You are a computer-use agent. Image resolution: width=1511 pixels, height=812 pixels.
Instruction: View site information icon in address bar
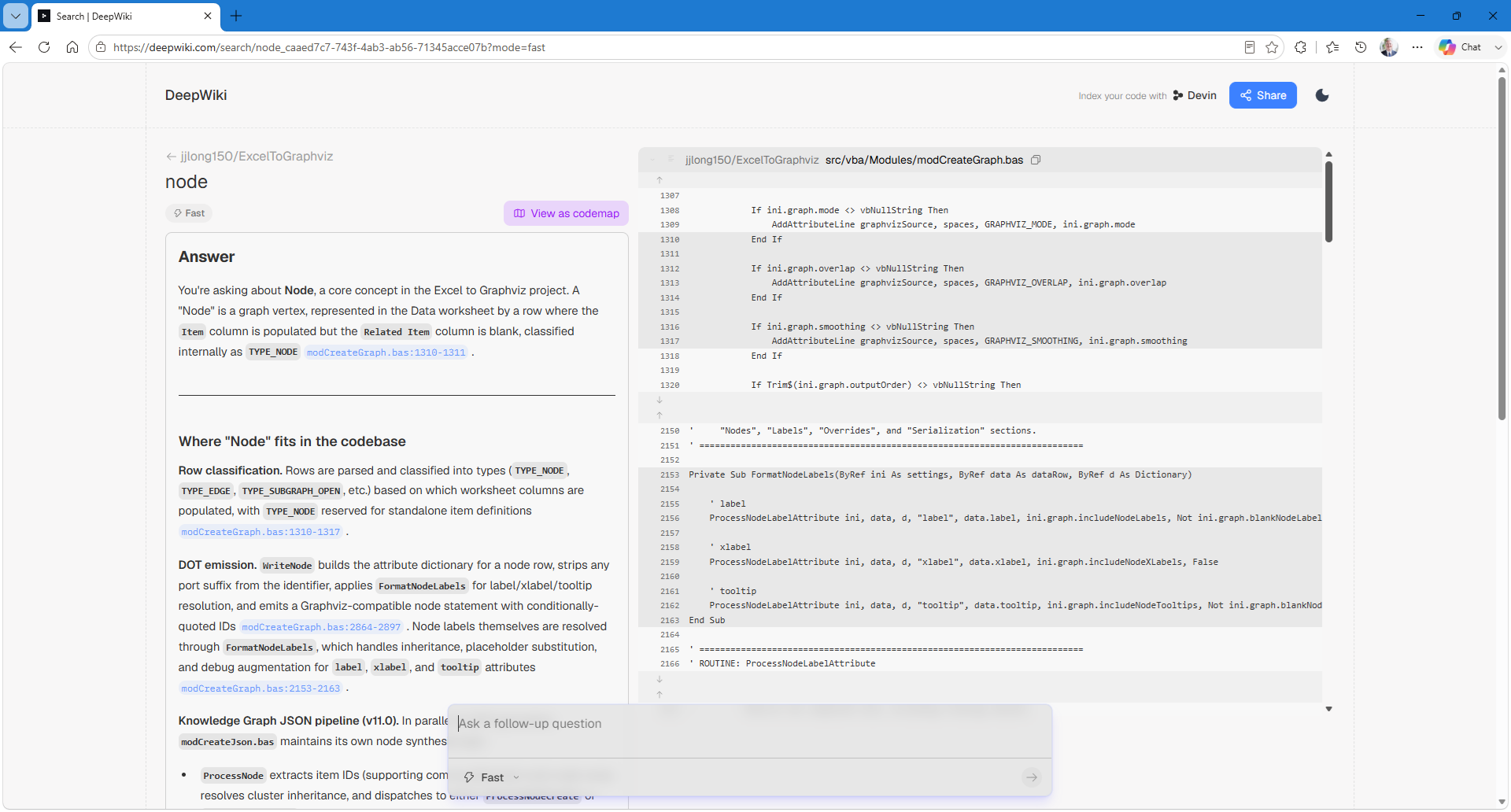coord(100,47)
